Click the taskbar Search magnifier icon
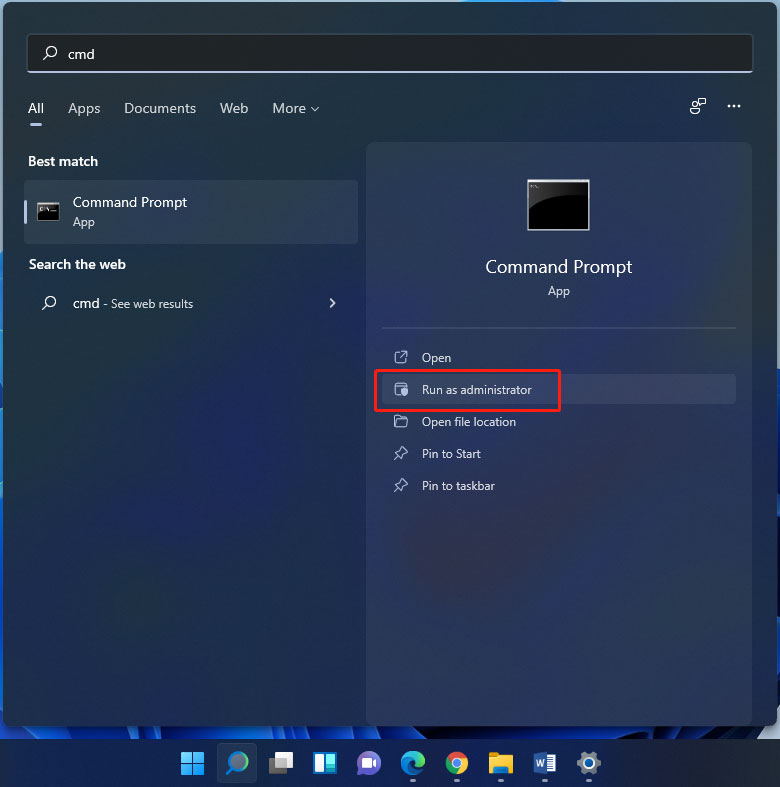The image size is (780, 787). [237, 764]
